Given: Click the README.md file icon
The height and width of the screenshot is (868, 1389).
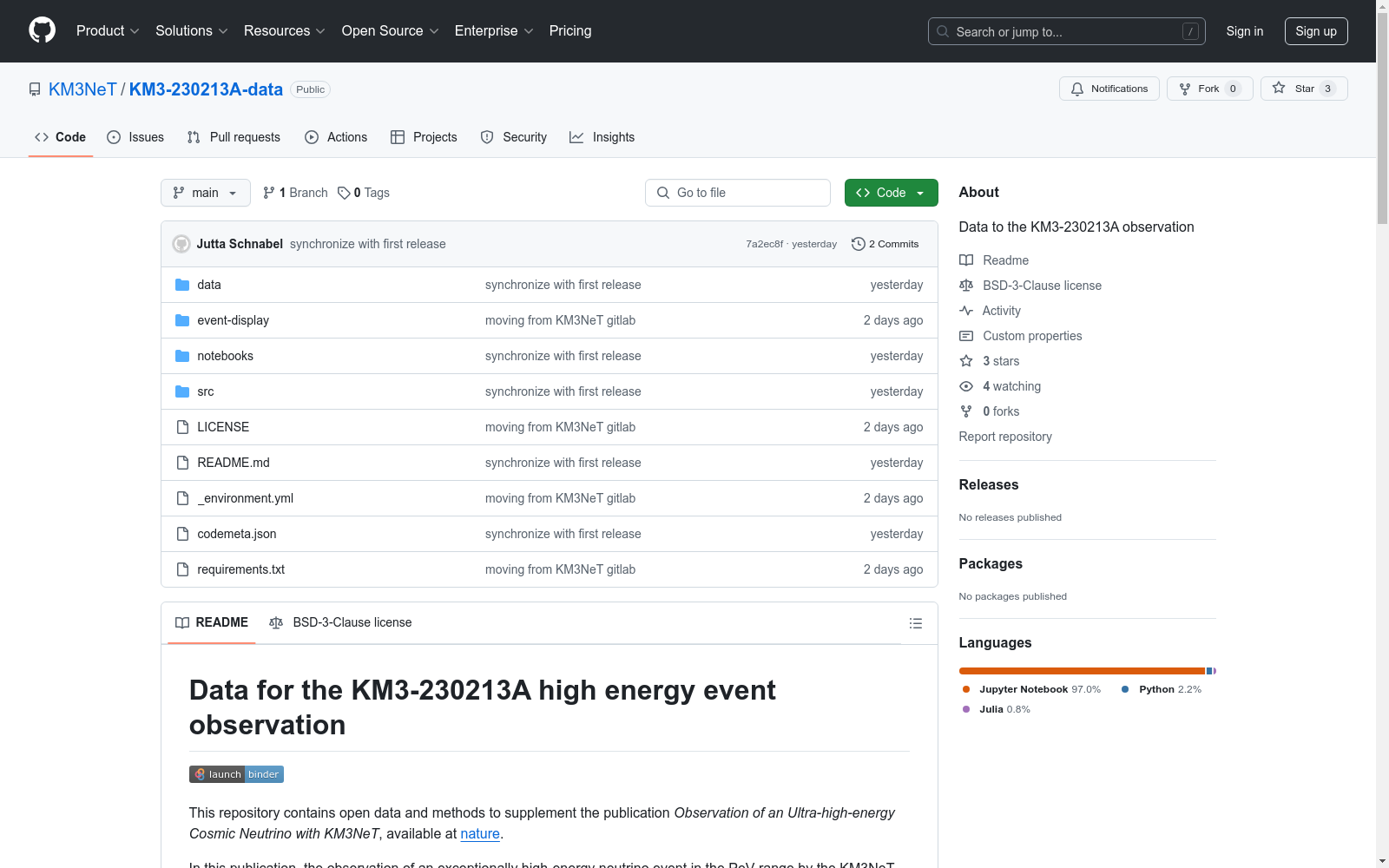Looking at the screenshot, I should [182, 463].
